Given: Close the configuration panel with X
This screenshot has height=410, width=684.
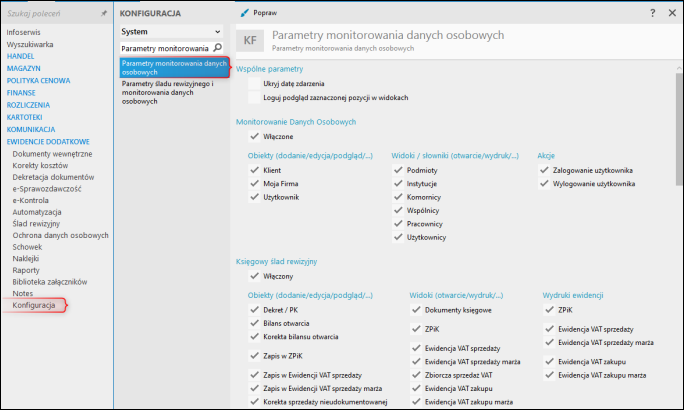Looking at the screenshot, I should pyautogui.click(x=671, y=13).
